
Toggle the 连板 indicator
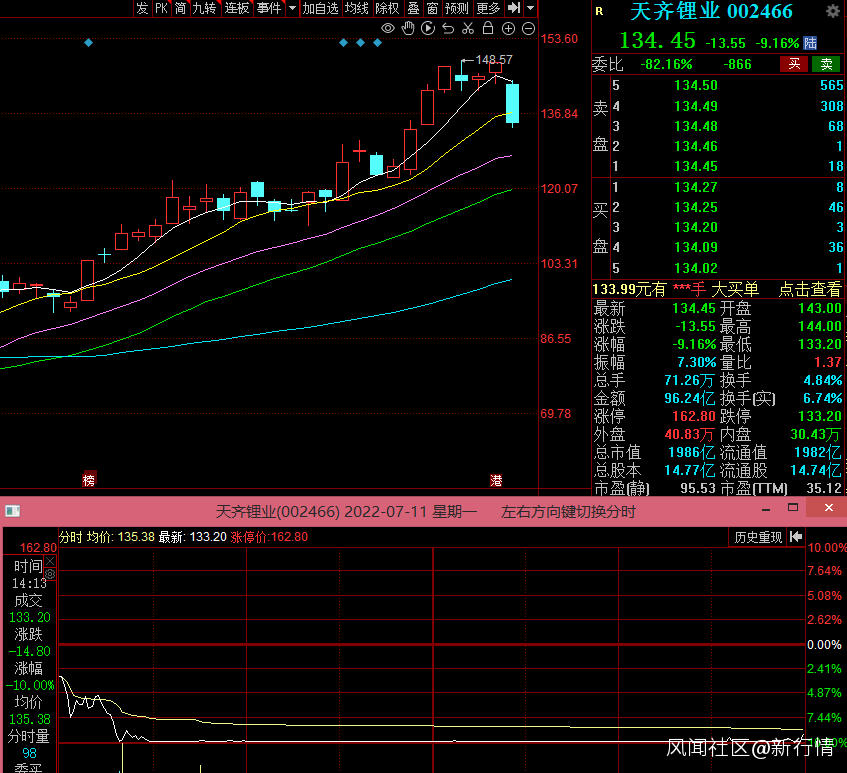[x=237, y=8]
